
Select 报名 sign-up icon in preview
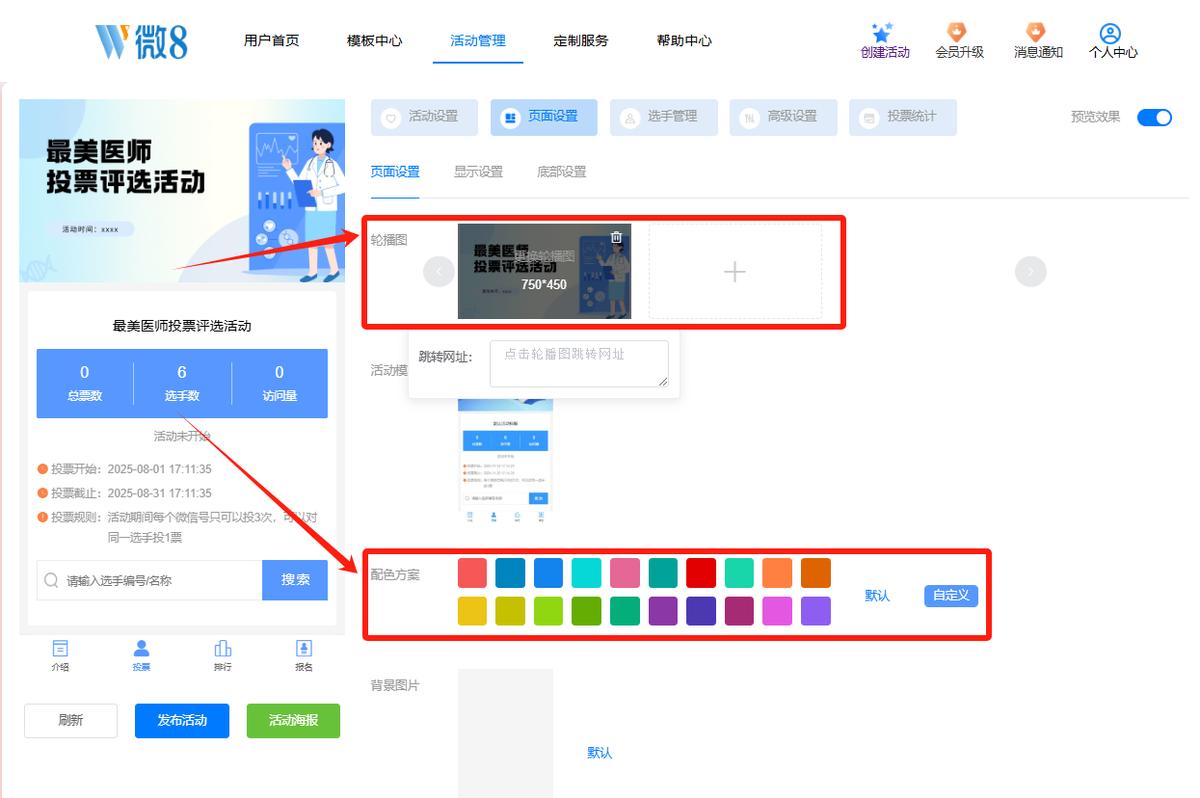pyautogui.click(x=304, y=649)
